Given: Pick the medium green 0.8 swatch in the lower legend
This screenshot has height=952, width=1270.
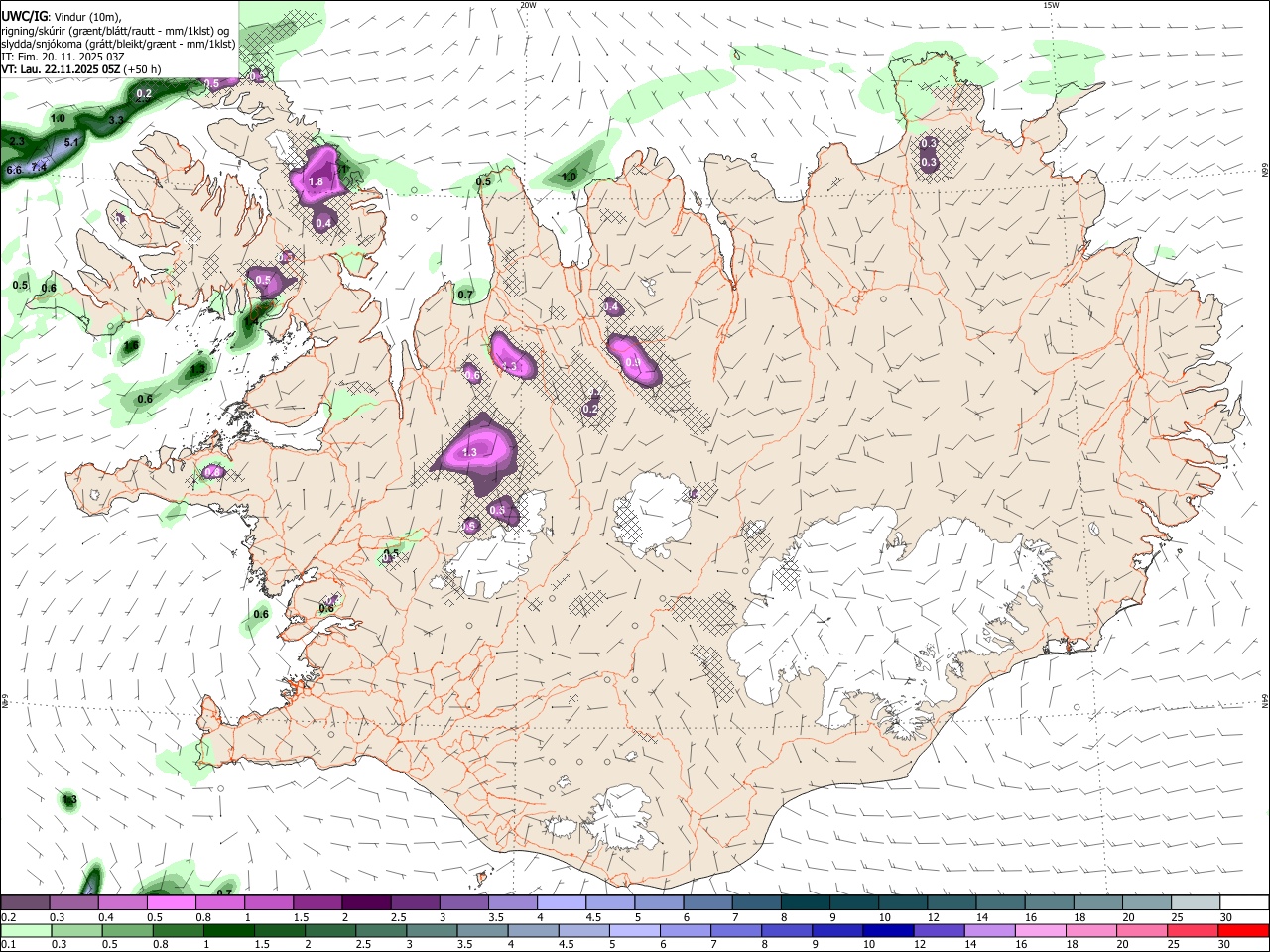Looking at the screenshot, I should (x=180, y=931).
